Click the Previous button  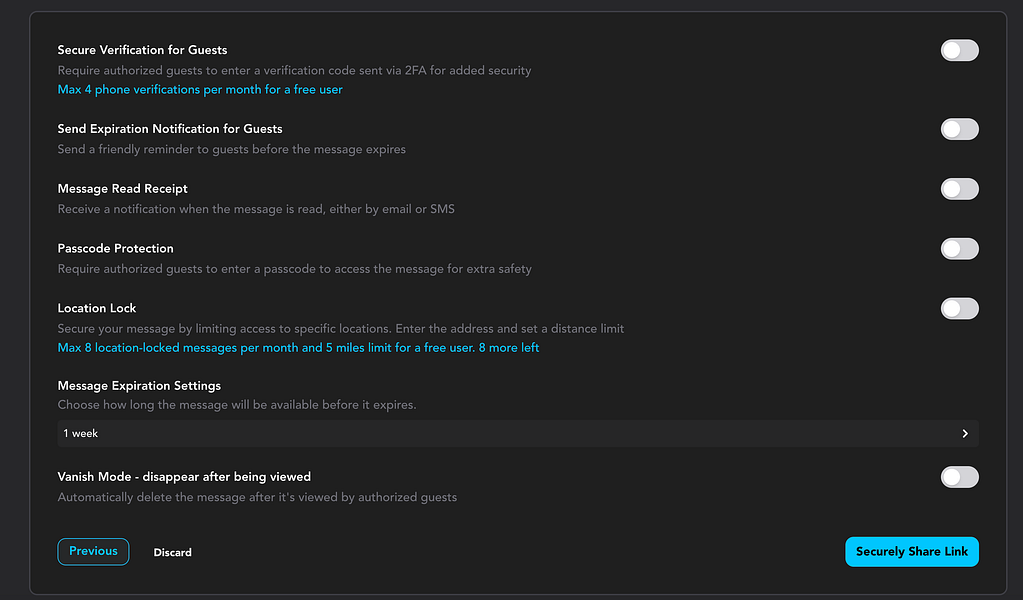tap(93, 551)
